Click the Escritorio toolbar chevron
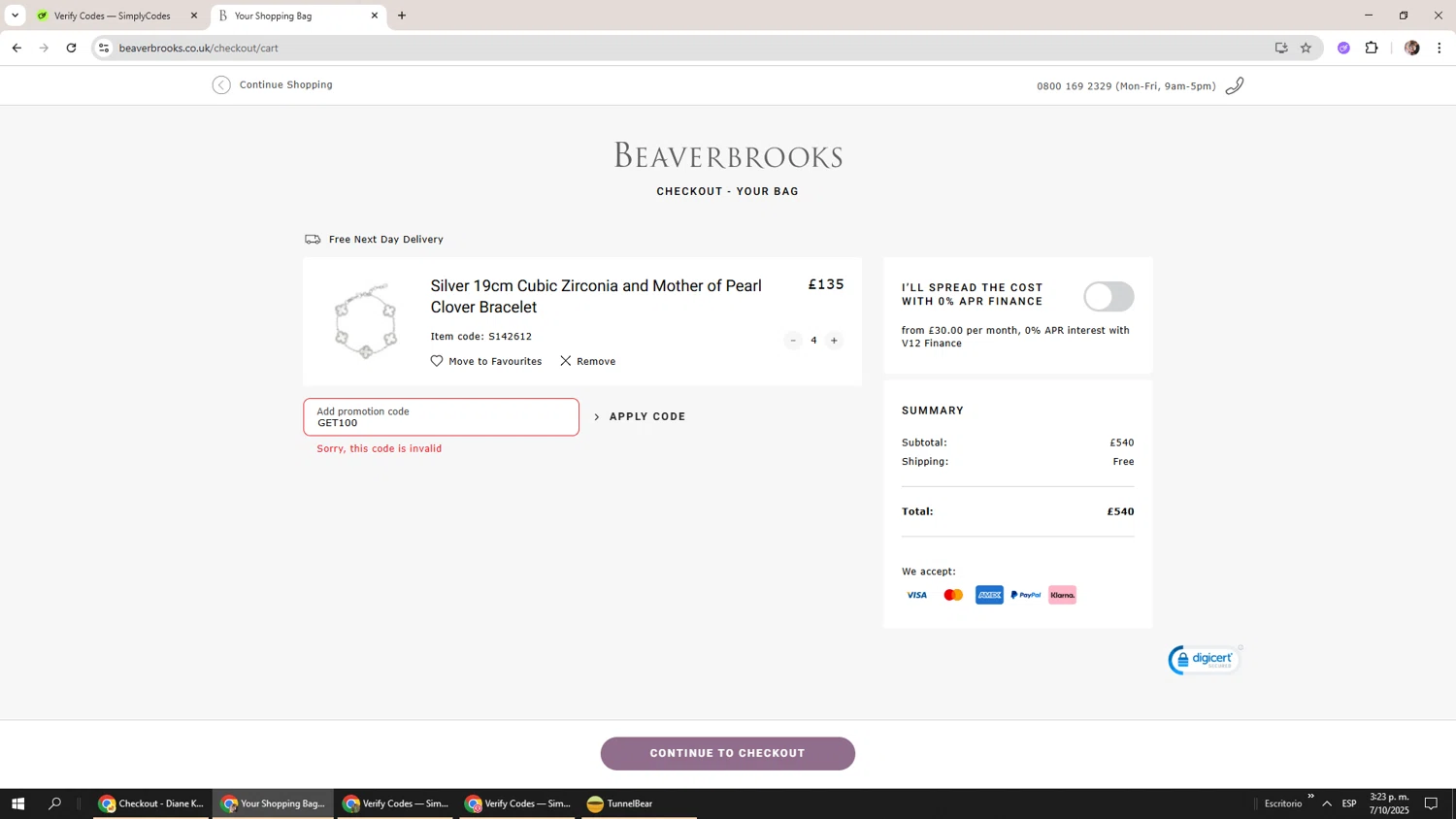Screen dimensions: 1456x819 [1310, 797]
